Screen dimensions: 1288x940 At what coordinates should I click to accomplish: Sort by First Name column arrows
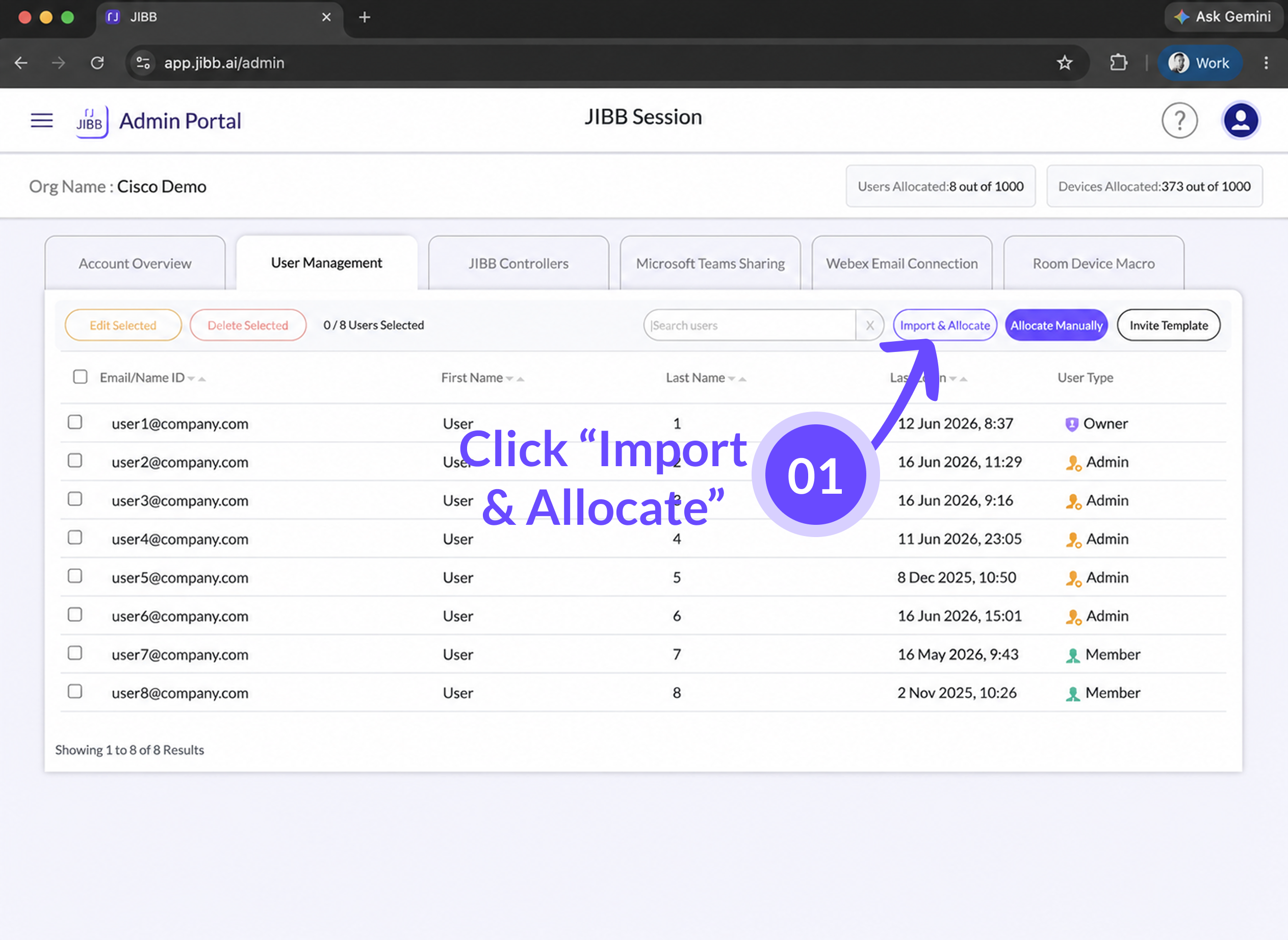point(515,379)
